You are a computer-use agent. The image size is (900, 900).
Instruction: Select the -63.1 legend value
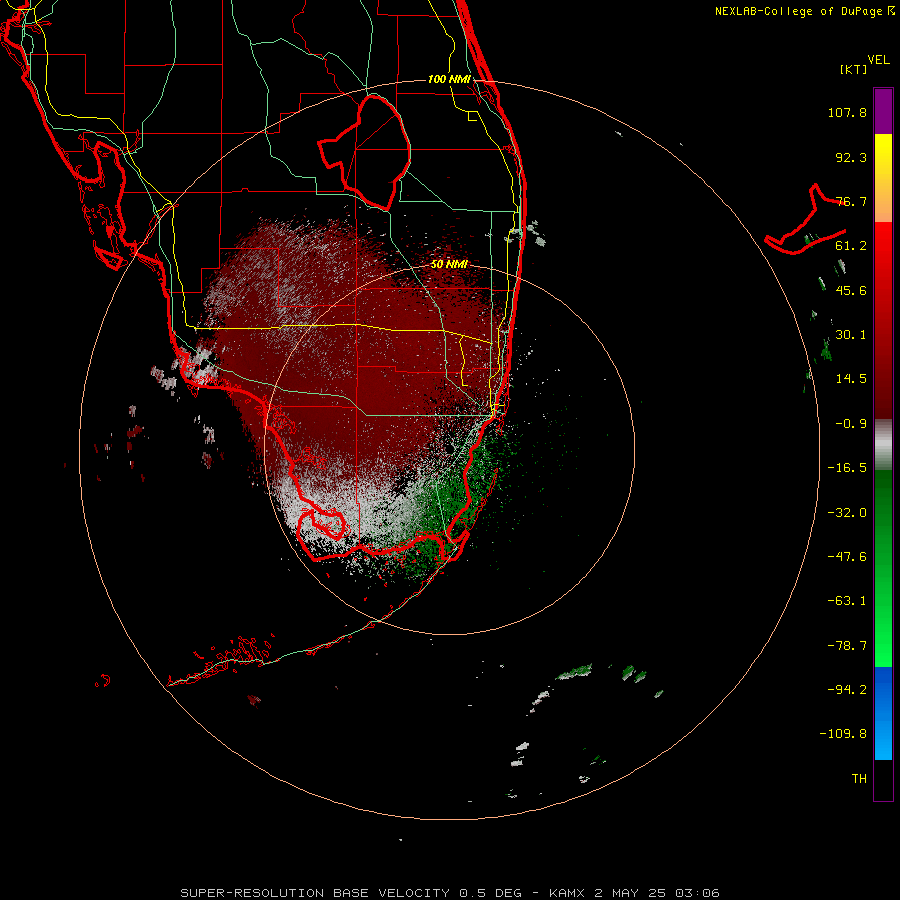click(847, 601)
